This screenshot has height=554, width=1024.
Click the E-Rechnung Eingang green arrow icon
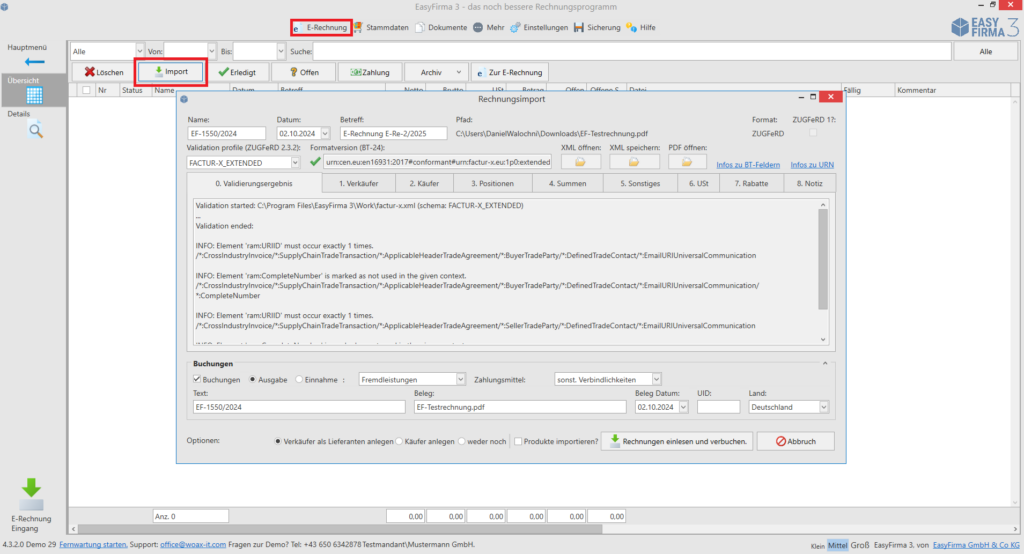(31, 495)
